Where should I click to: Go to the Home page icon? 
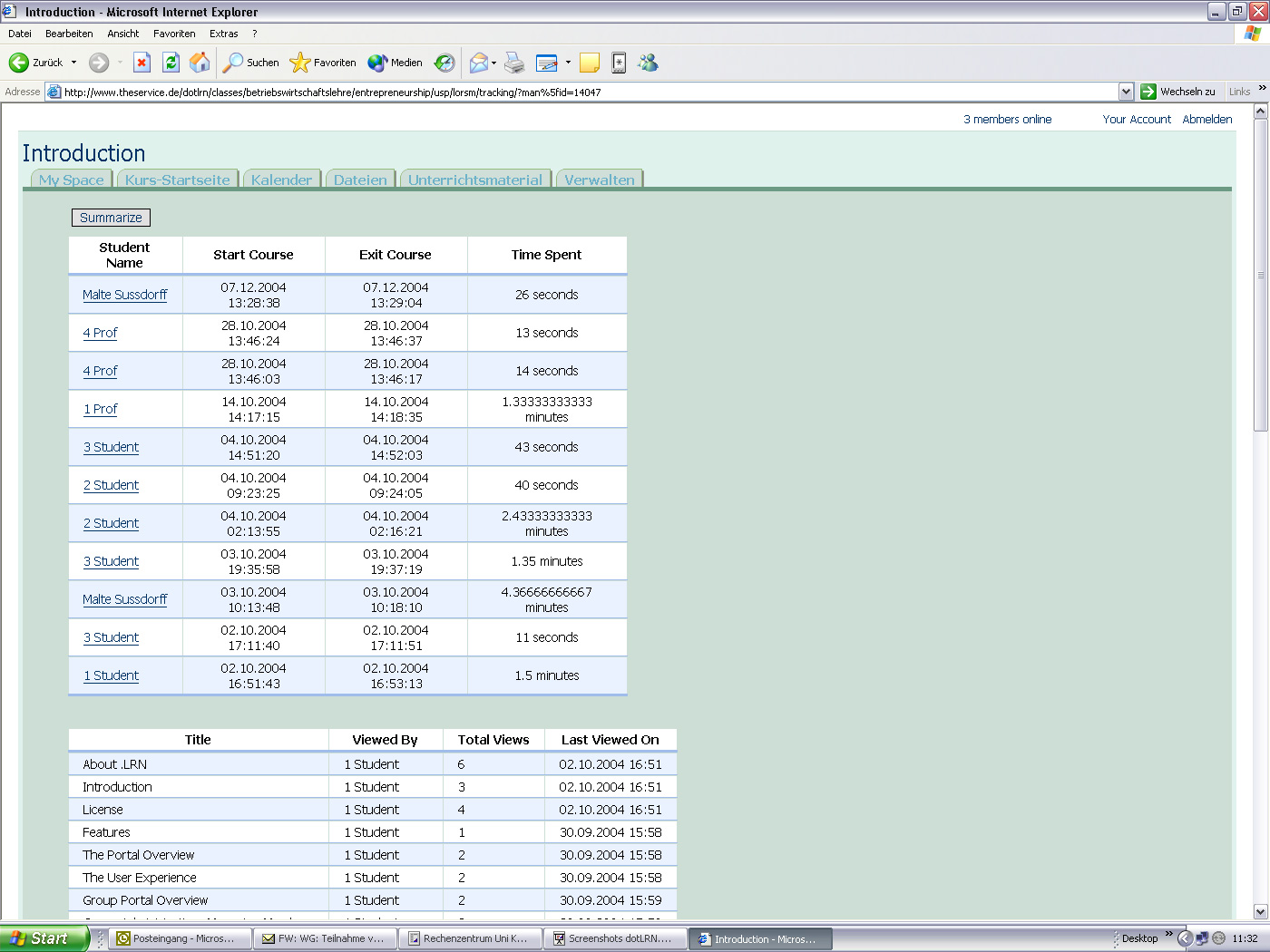pos(200,63)
